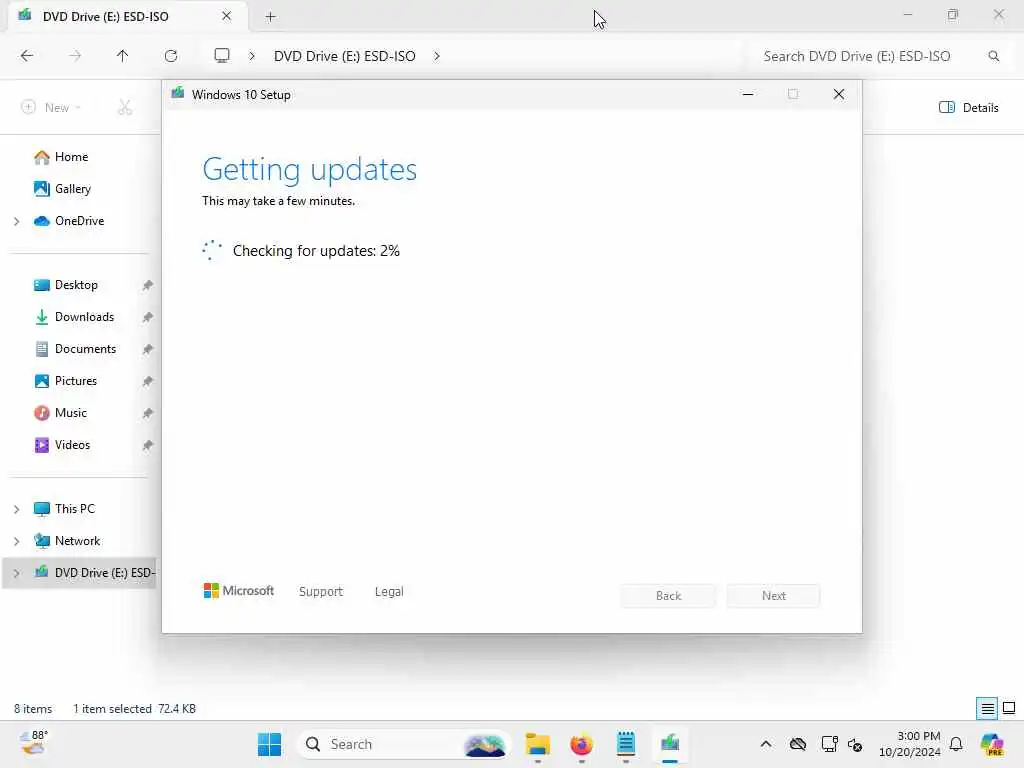Screen dimensions: 1024x768
Task: Open the Legal link in Setup
Action: (x=389, y=592)
